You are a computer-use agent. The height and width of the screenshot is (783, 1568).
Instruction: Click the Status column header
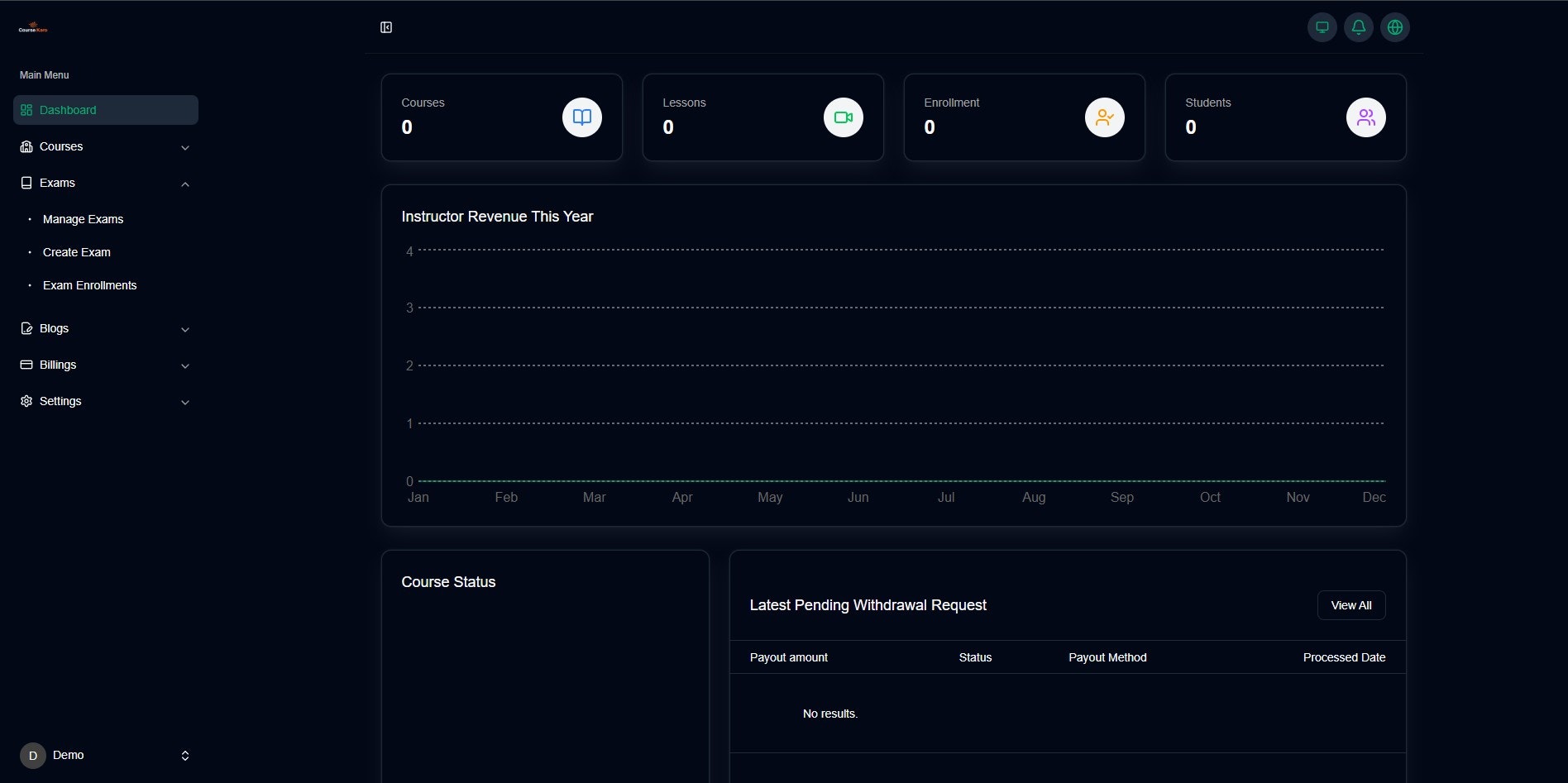[x=975, y=657]
